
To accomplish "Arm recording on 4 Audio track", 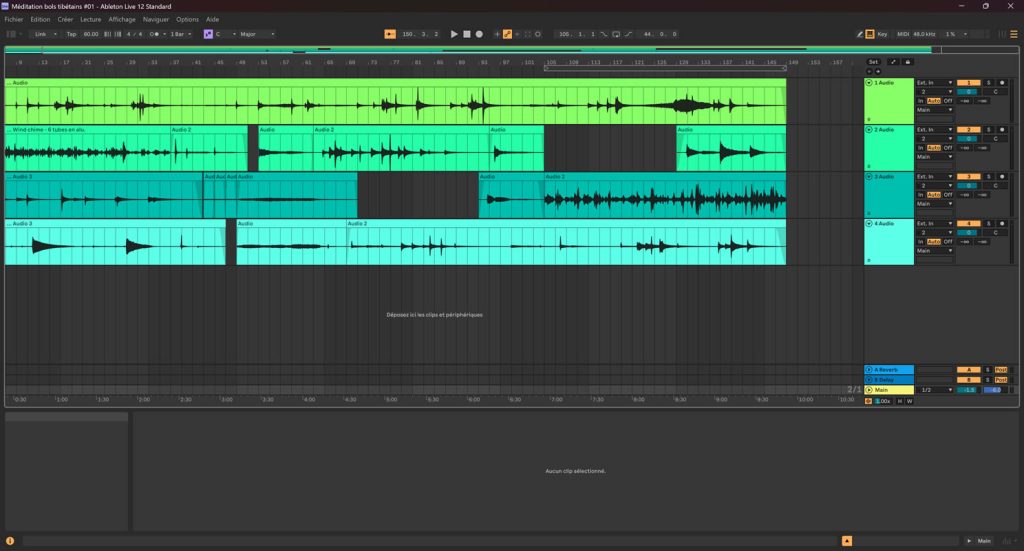I will (1002, 224).
